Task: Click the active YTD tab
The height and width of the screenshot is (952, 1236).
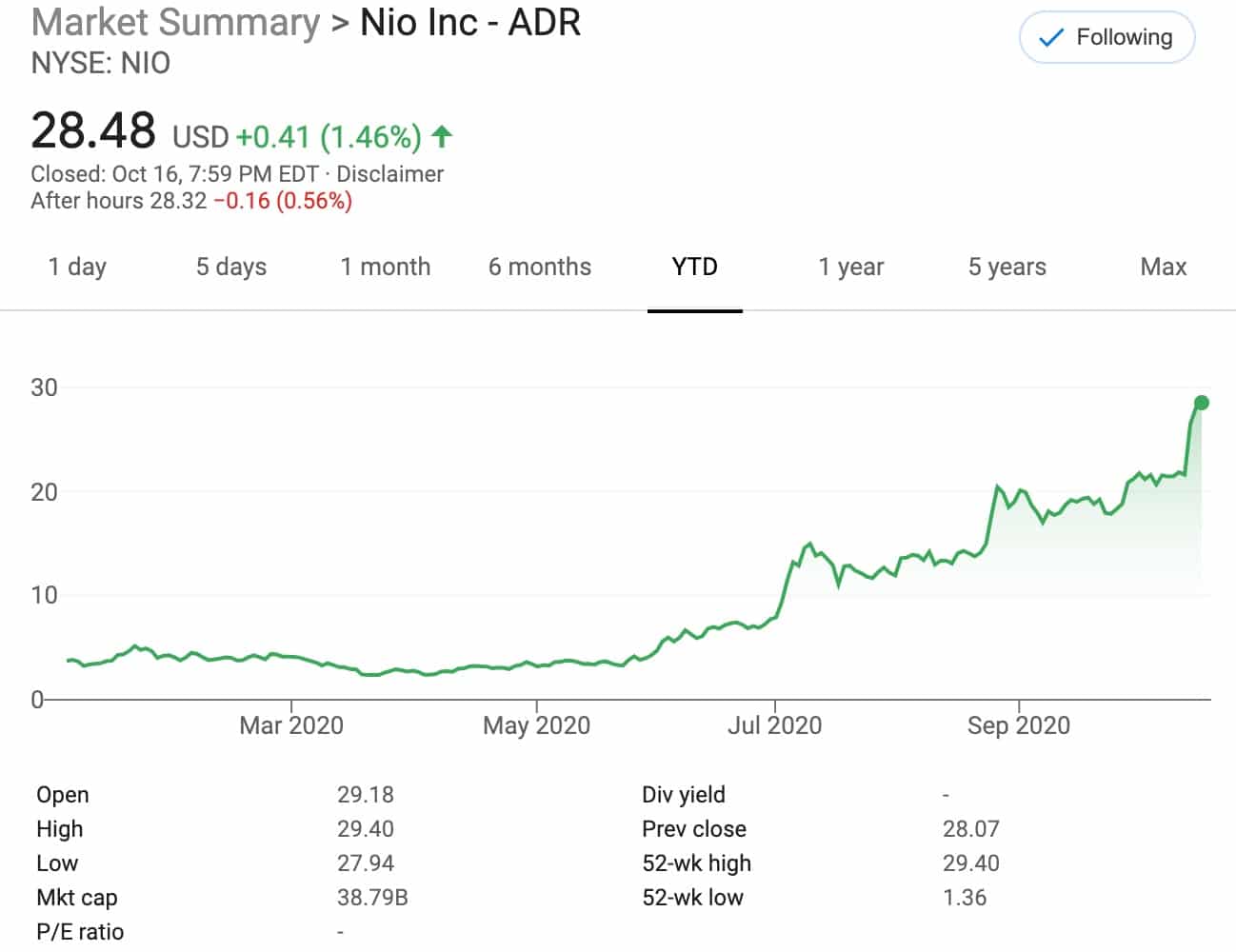Action: 695,268
